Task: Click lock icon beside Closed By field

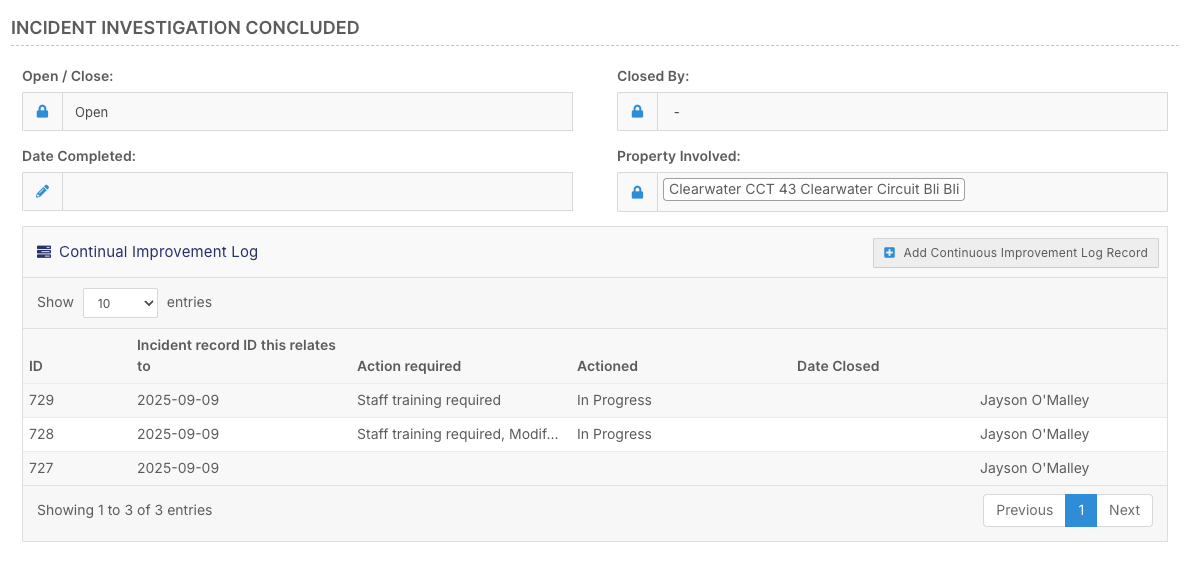Action: (x=638, y=112)
